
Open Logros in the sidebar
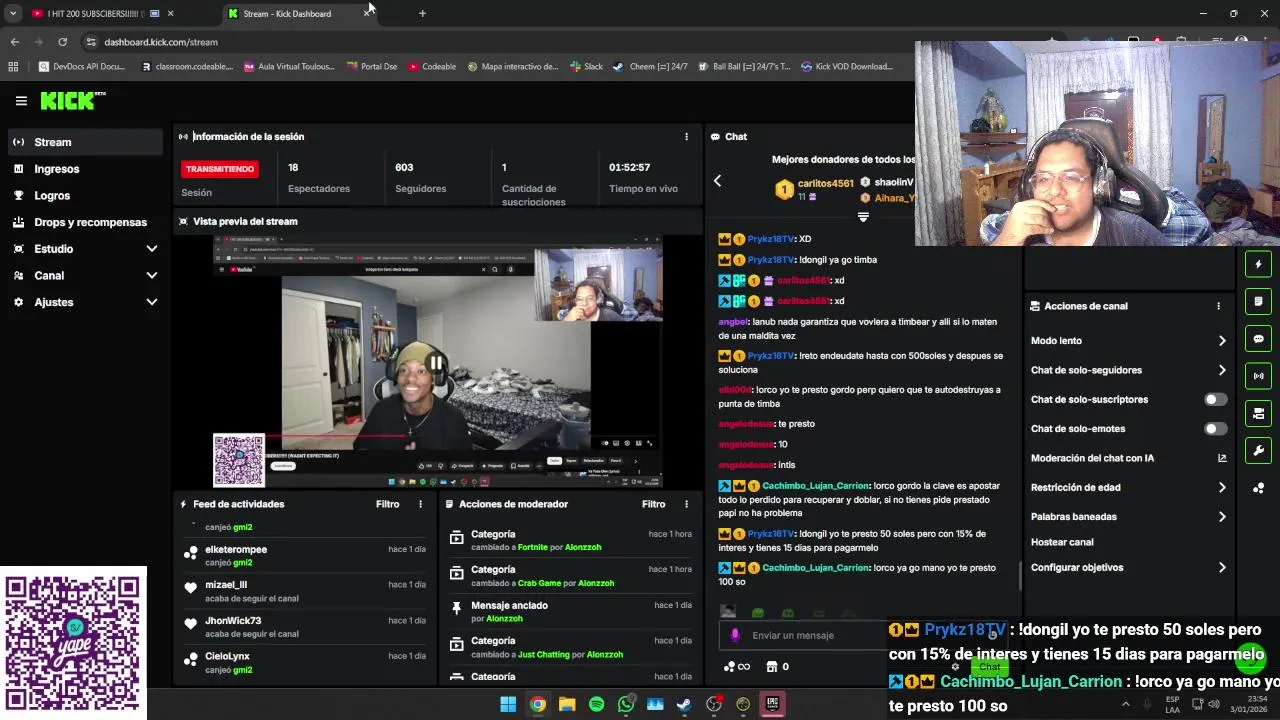click(85, 196)
